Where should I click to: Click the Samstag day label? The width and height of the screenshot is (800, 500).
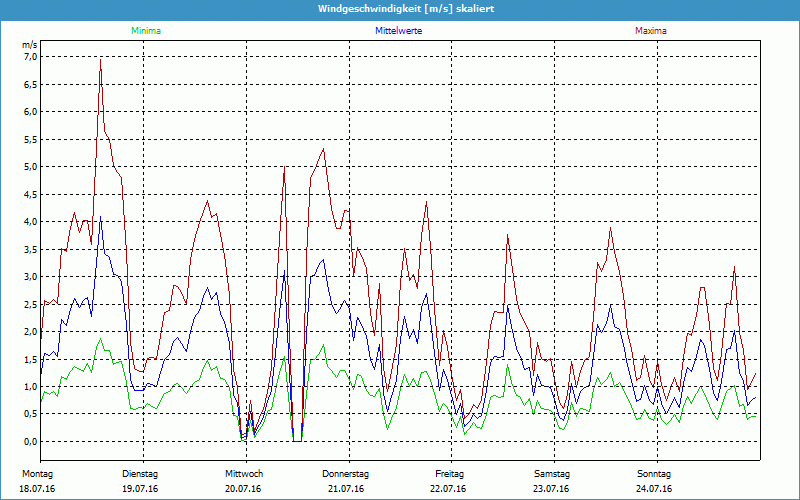tap(552, 474)
